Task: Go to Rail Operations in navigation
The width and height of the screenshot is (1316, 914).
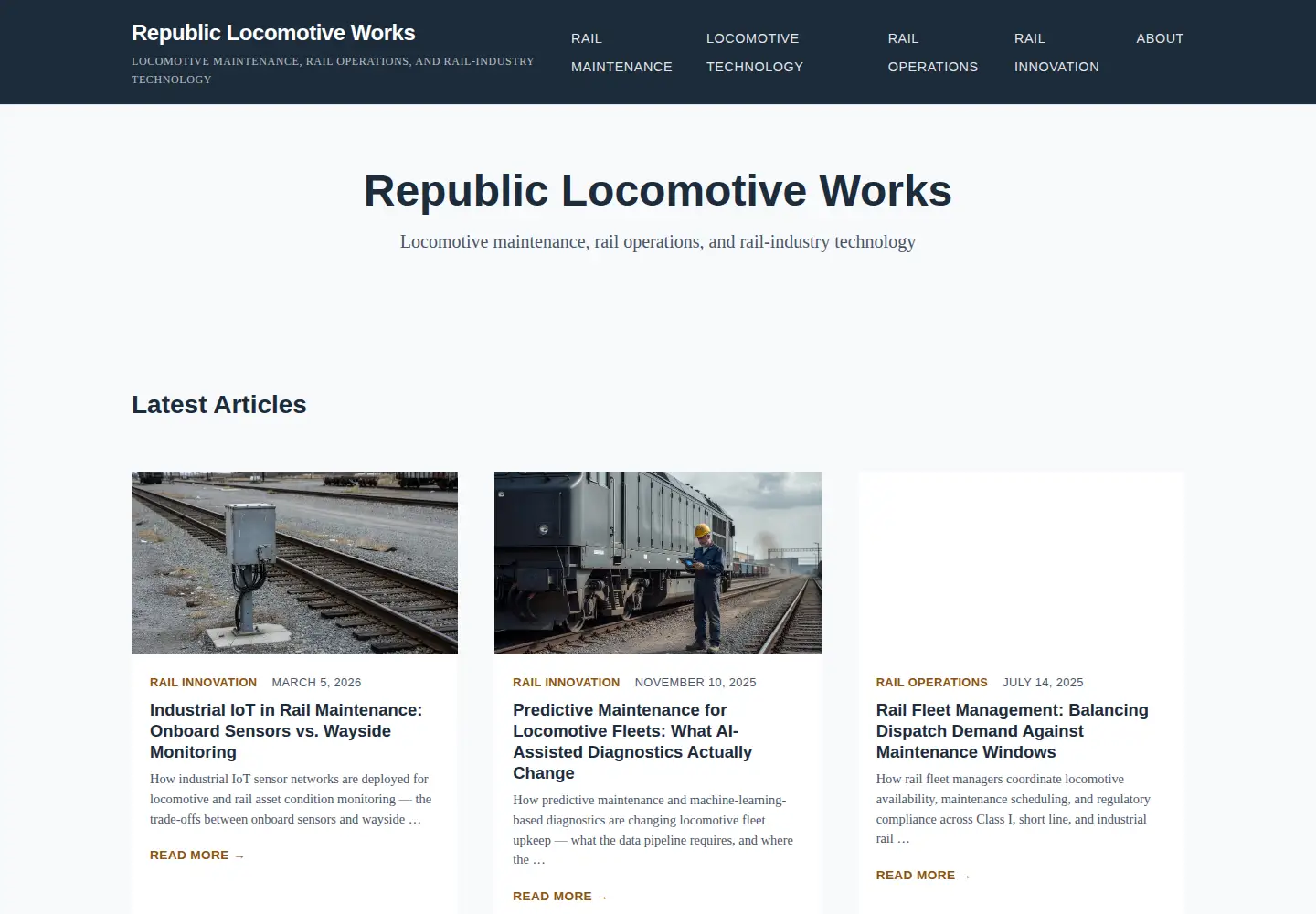Action: tap(933, 52)
